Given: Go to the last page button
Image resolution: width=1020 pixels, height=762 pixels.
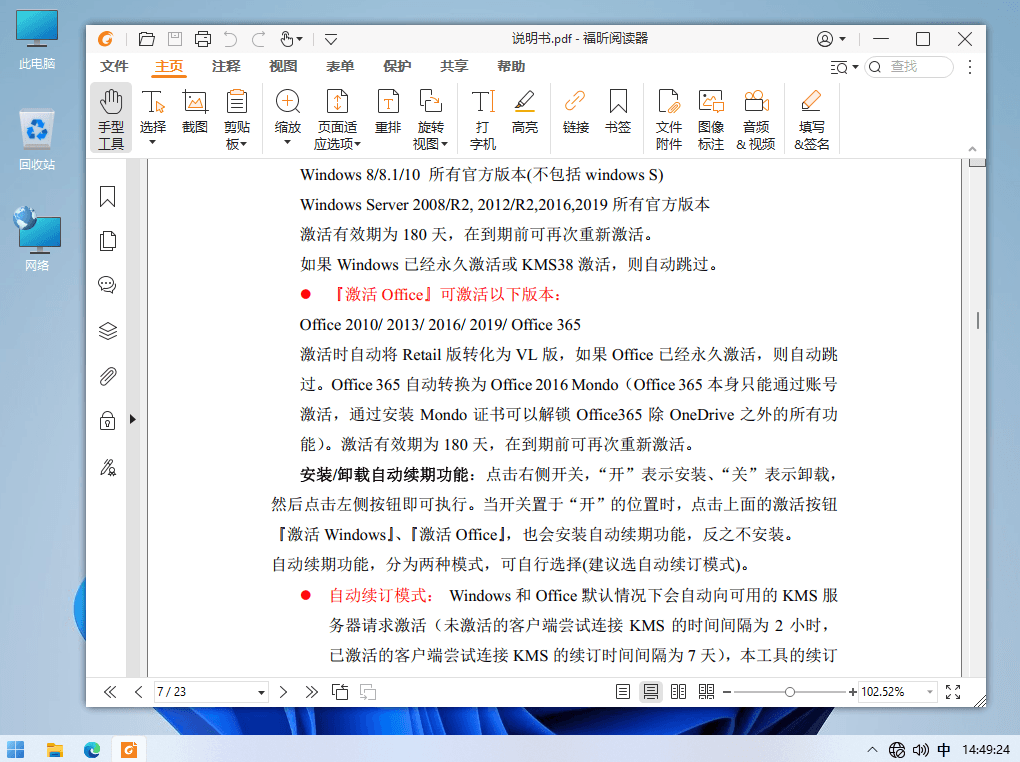Looking at the screenshot, I should pos(312,692).
